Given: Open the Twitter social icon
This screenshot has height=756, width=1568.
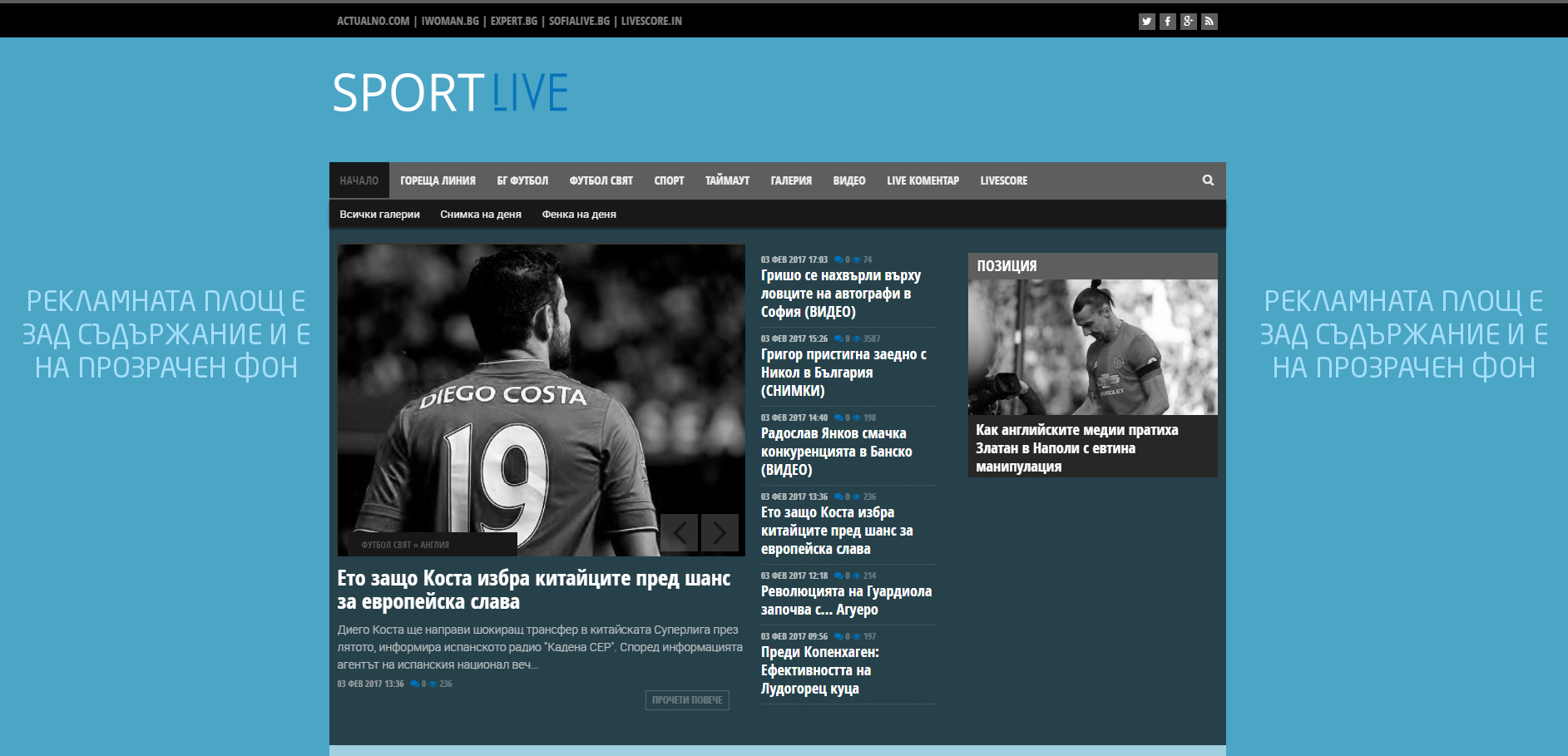Looking at the screenshot, I should pyautogui.click(x=1146, y=22).
